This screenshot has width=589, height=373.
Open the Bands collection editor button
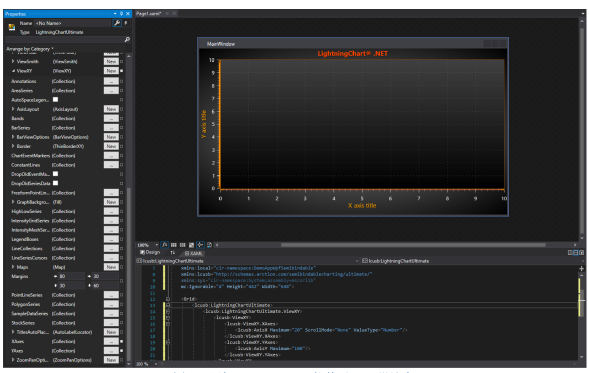pyautogui.click(x=111, y=118)
